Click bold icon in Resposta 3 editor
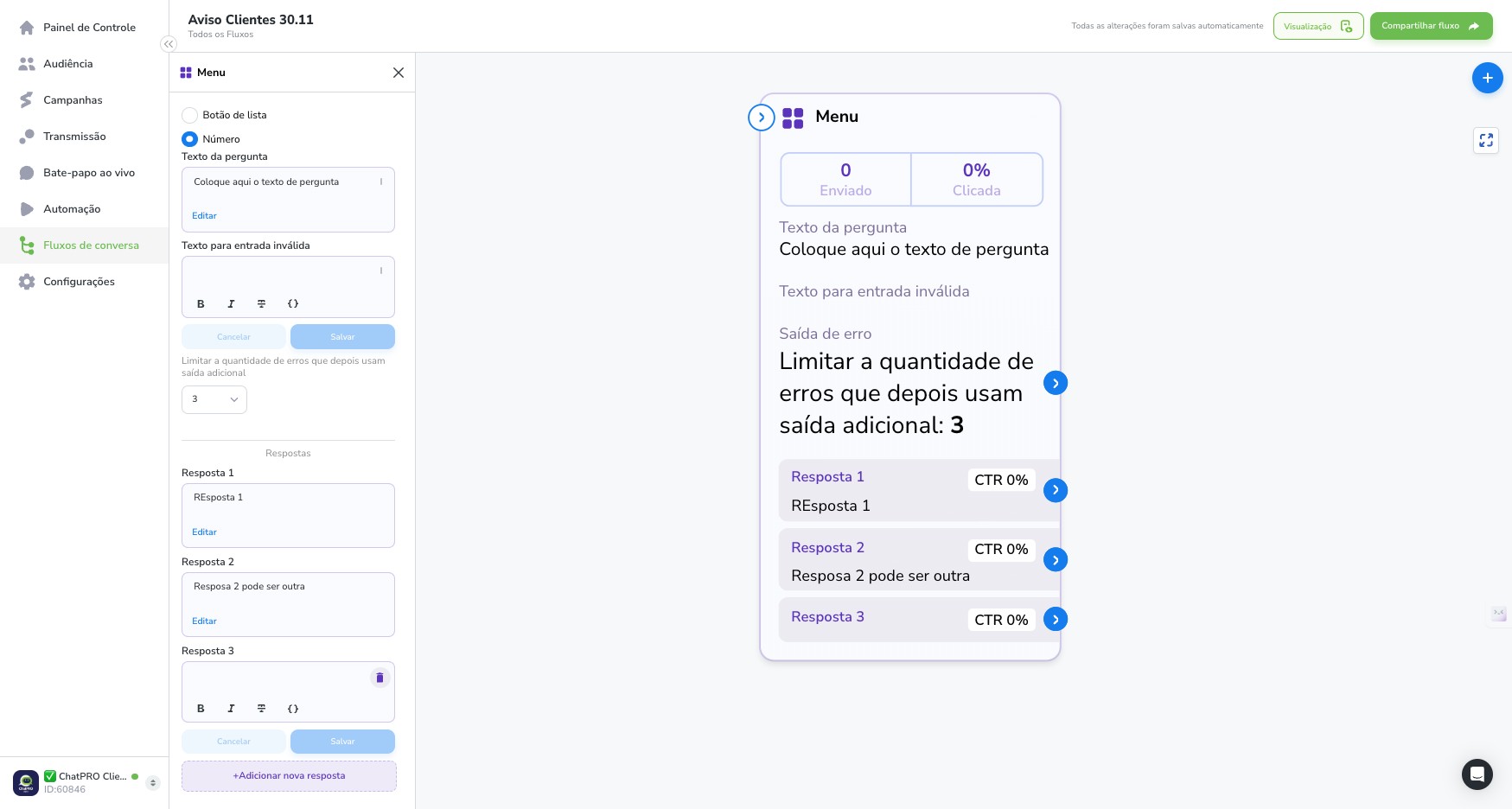The image size is (1512, 809). [201, 709]
